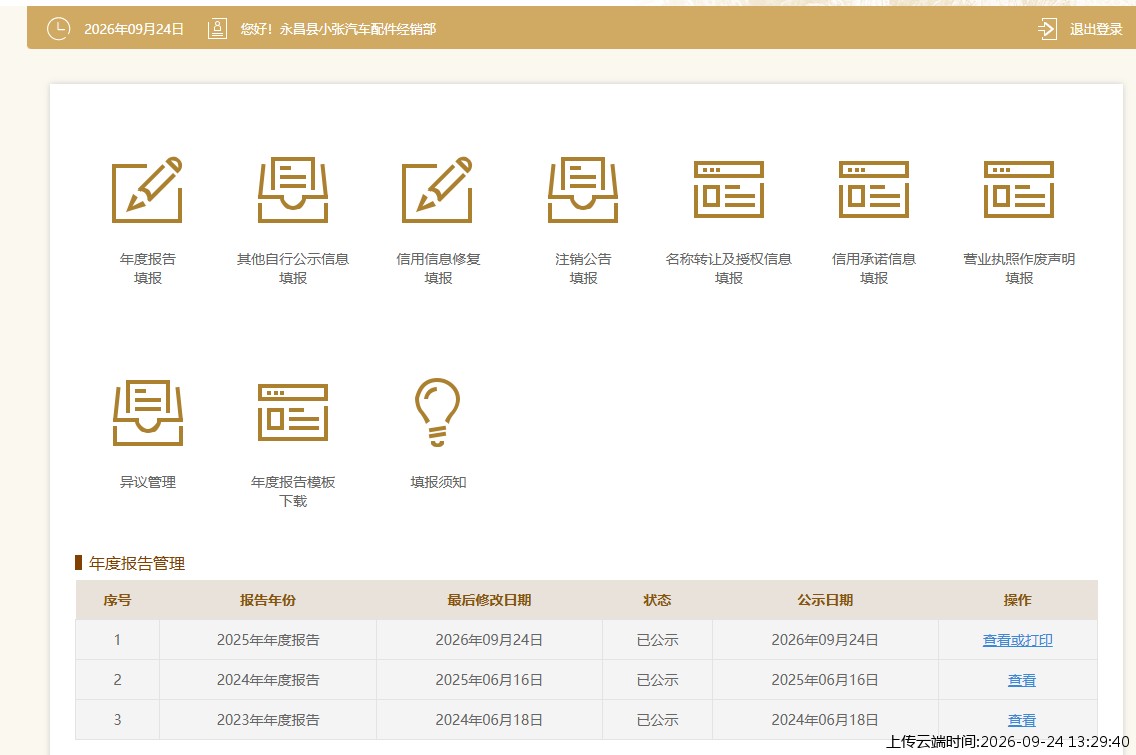1136x755 pixels.
Task: Select the 2025年年度报告 cell
Action: pyautogui.click(x=268, y=640)
